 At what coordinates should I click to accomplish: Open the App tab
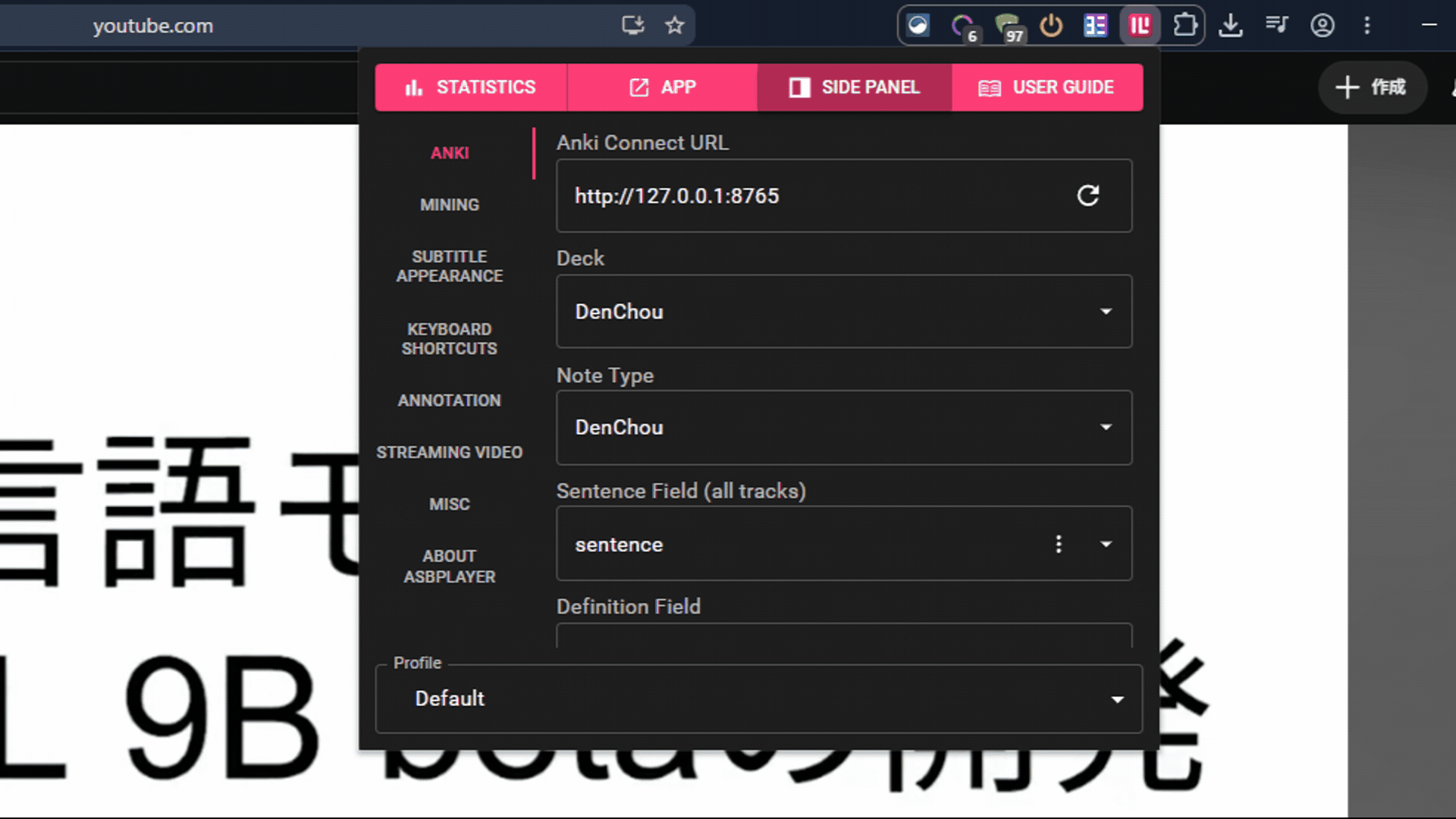[x=662, y=87]
